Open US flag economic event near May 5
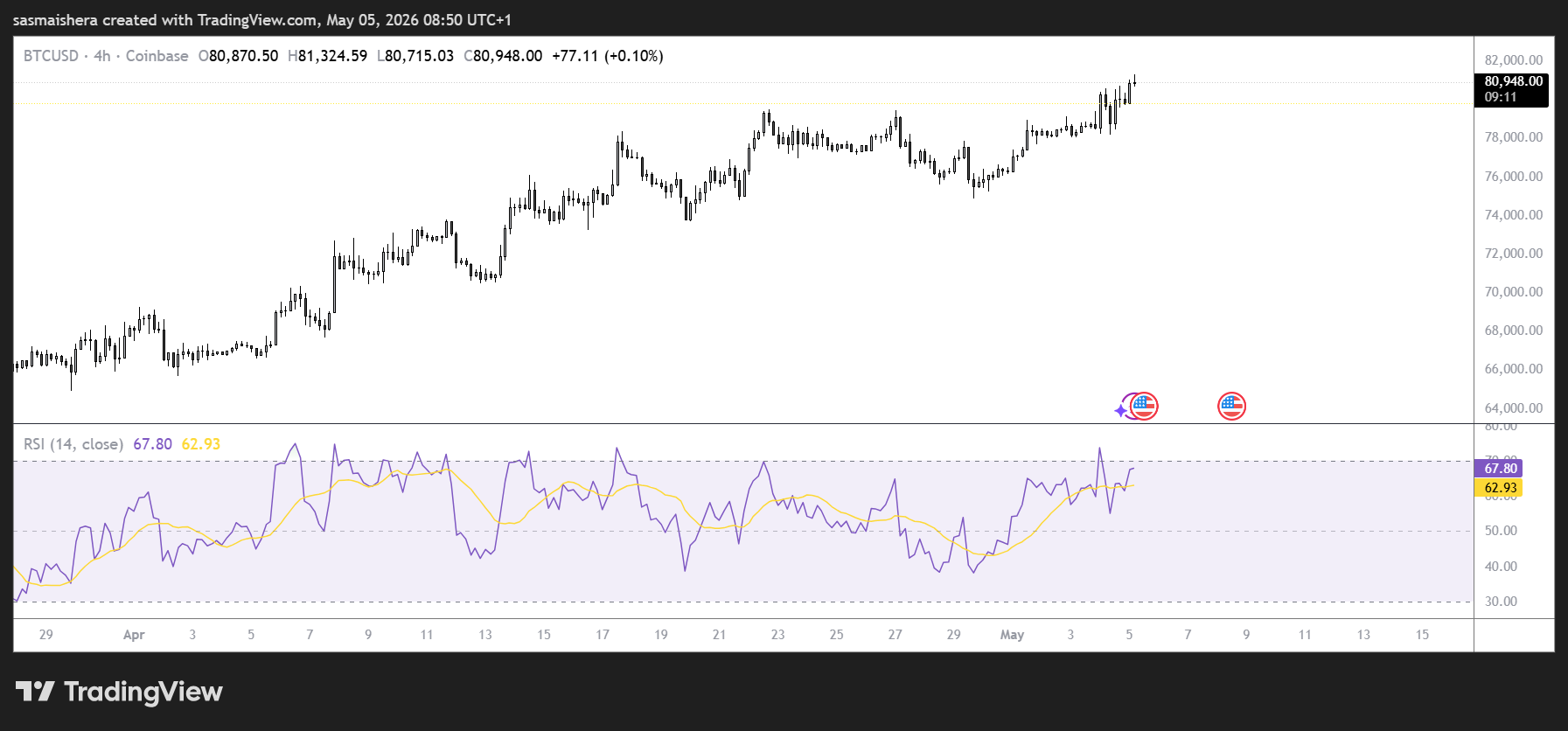Image resolution: width=1568 pixels, height=731 pixels. (x=1144, y=406)
